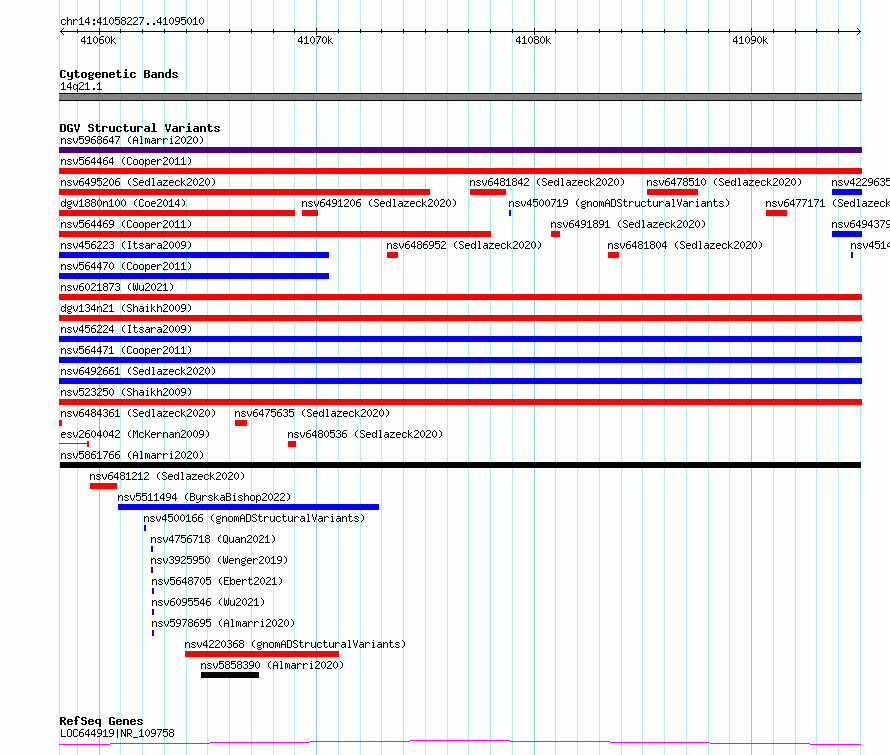
Task: Click nsv6495206 (Sedlazeck2020) label
Action: [x=138, y=182]
